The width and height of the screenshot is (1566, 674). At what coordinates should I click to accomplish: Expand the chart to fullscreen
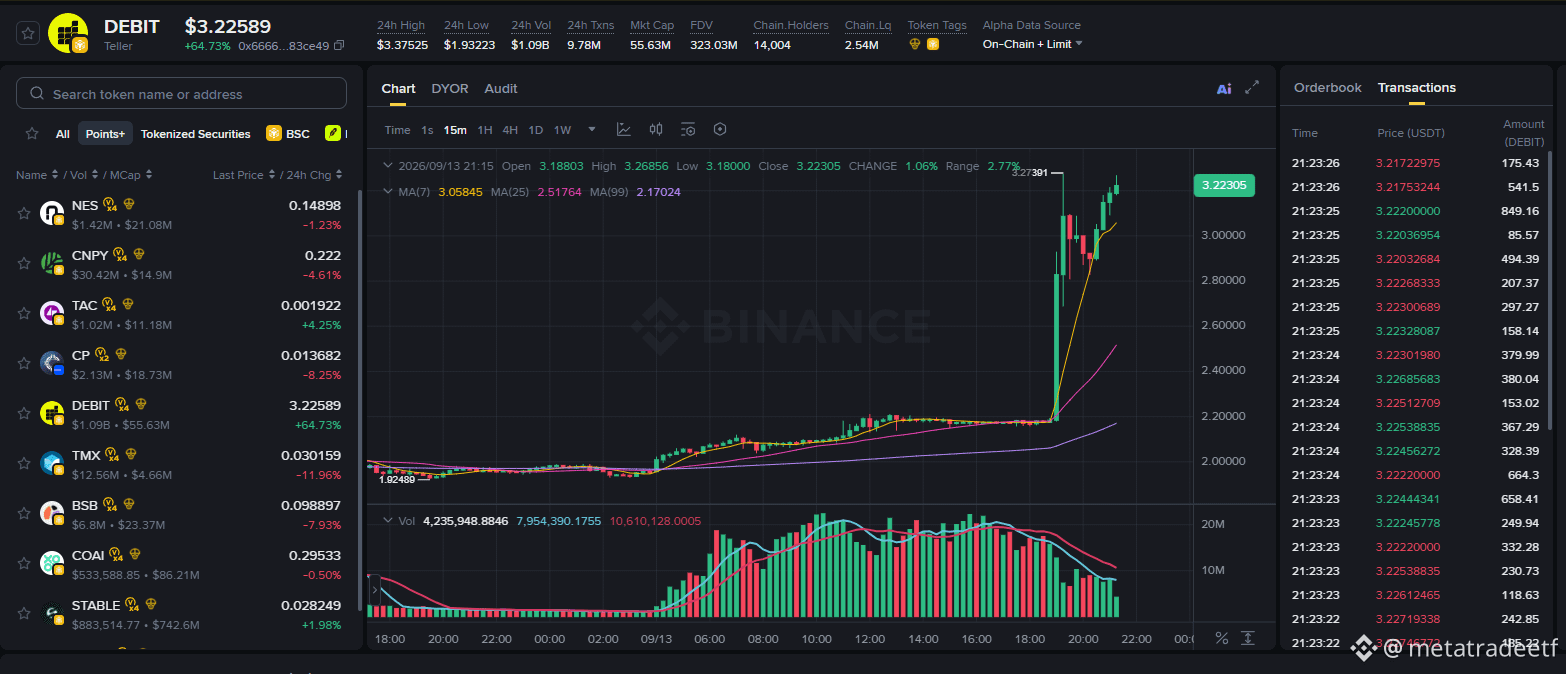pos(1252,88)
